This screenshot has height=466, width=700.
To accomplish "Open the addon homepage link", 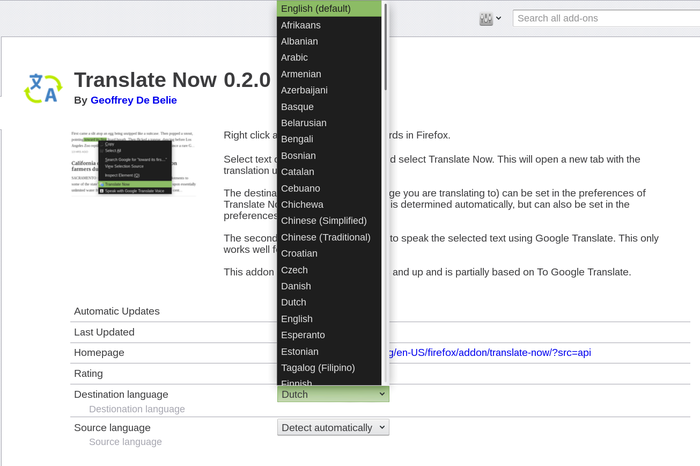I will click(x=490, y=353).
